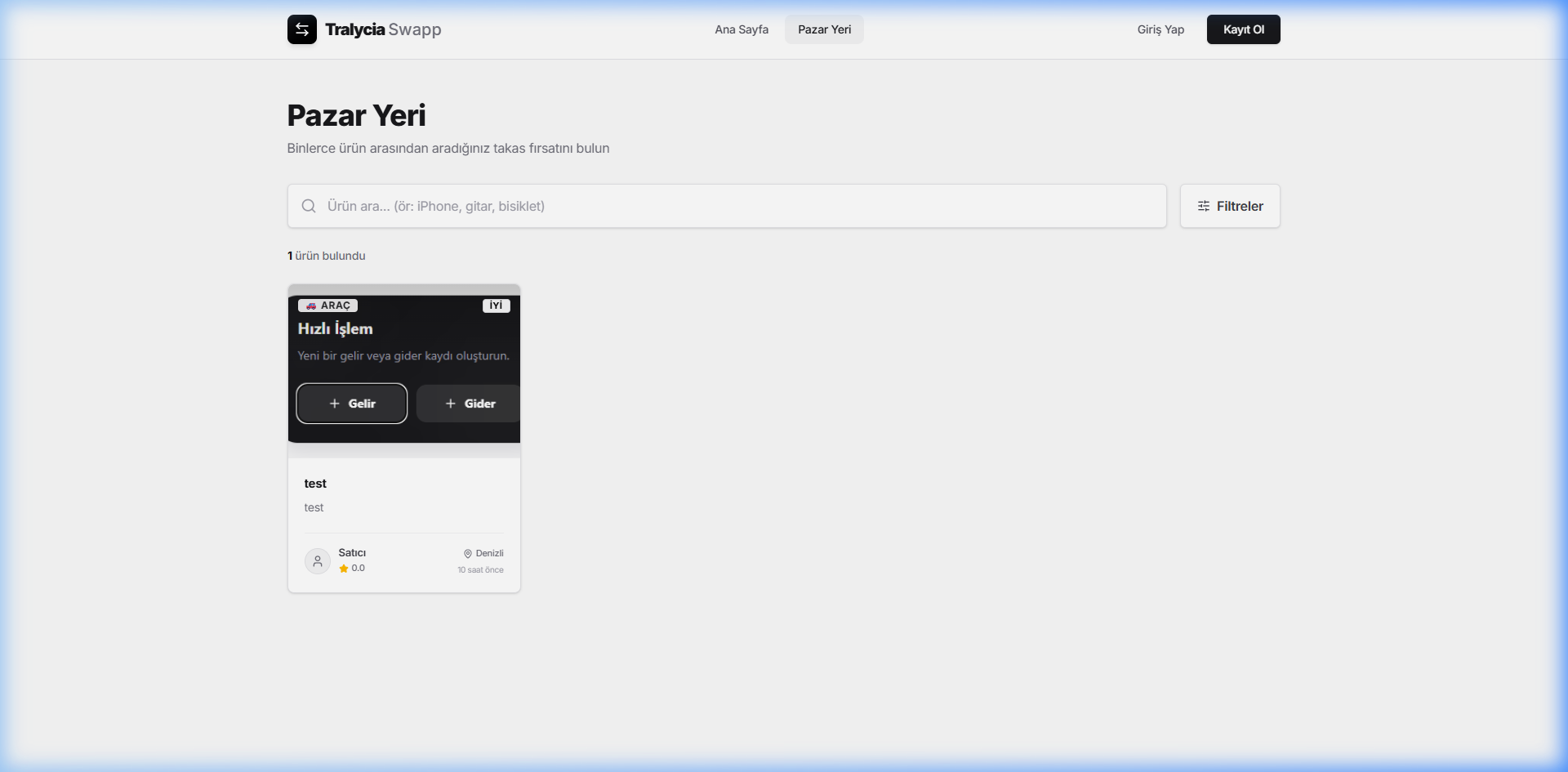Select the Pazar Yeri navigation tab

tap(824, 29)
